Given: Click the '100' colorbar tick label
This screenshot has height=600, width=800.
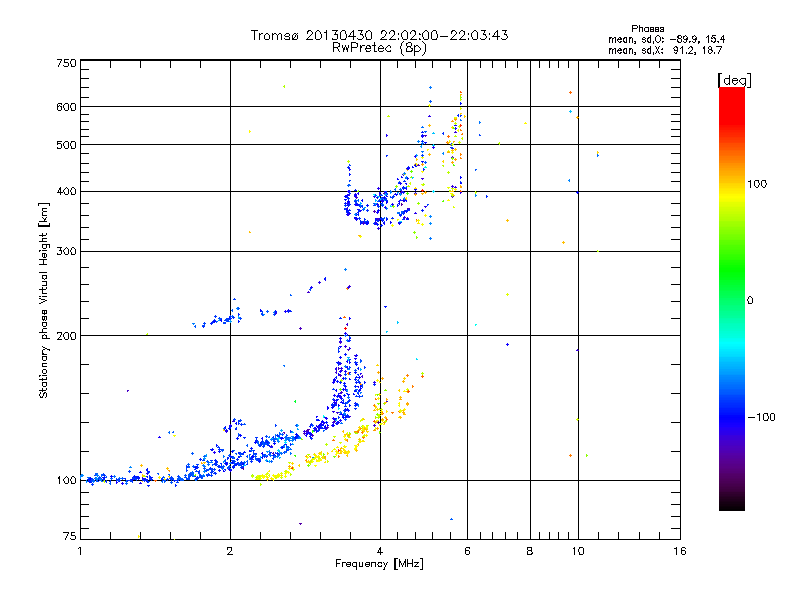Looking at the screenshot, I should coord(757,184).
